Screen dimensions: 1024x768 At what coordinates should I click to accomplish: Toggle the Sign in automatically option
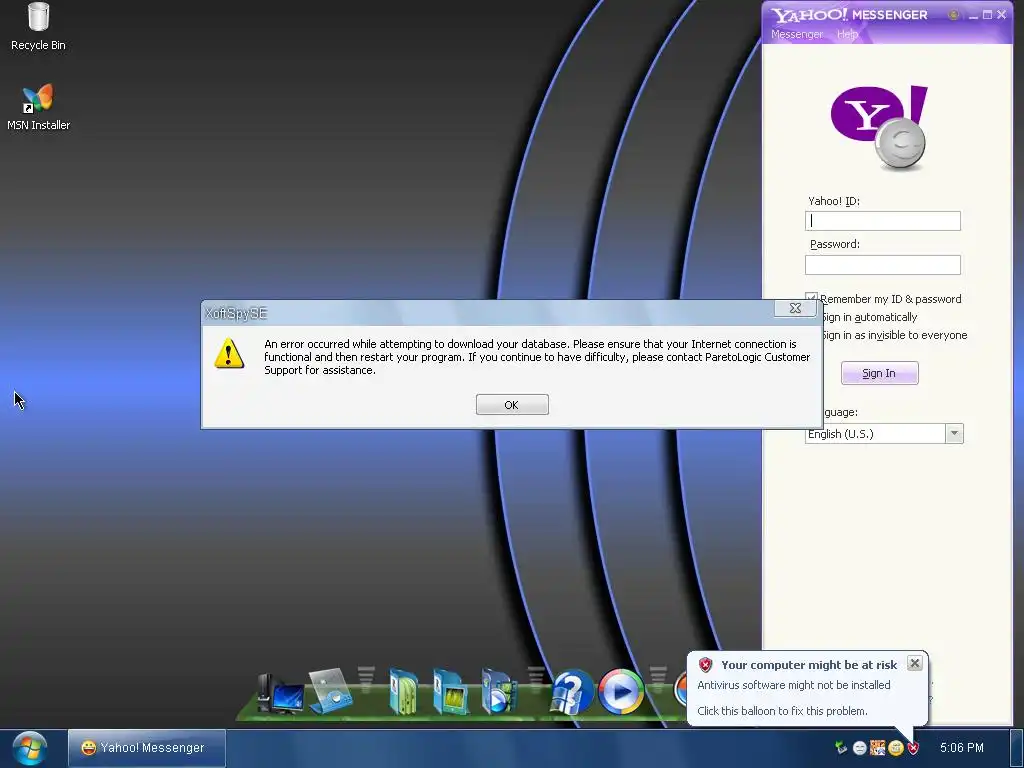pyautogui.click(x=869, y=317)
